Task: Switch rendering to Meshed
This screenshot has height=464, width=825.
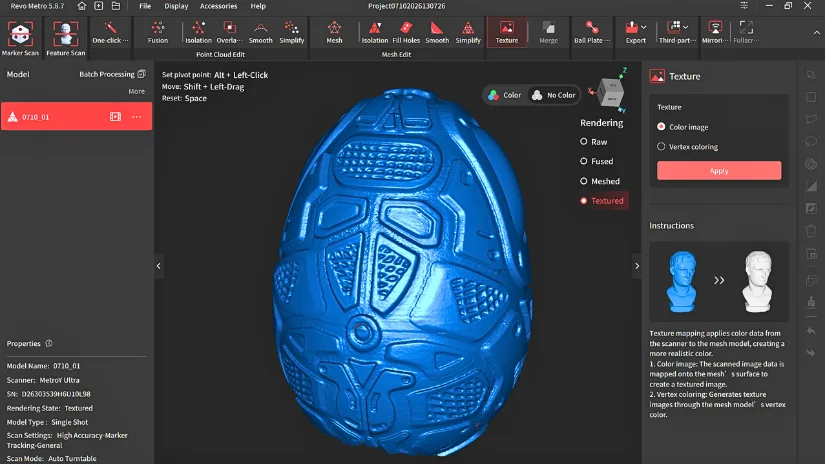Action: [x=600, y=181]
